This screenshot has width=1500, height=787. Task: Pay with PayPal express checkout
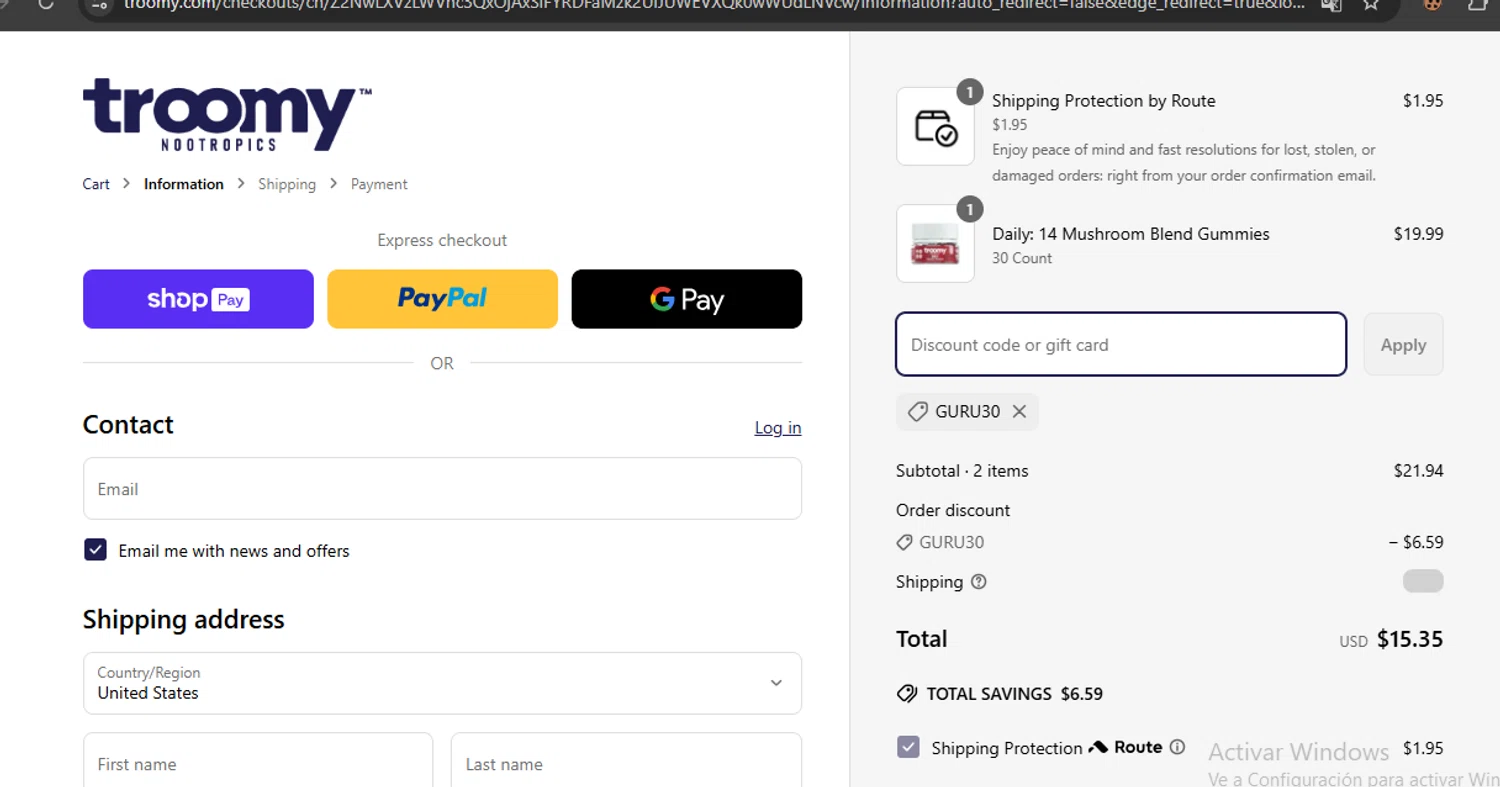coord(442,299)
